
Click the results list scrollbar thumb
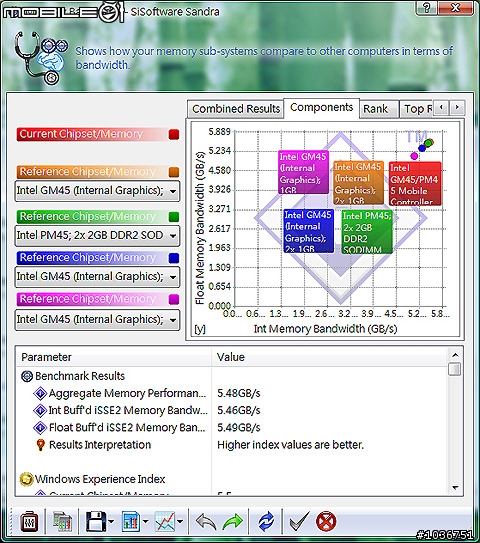454,369
